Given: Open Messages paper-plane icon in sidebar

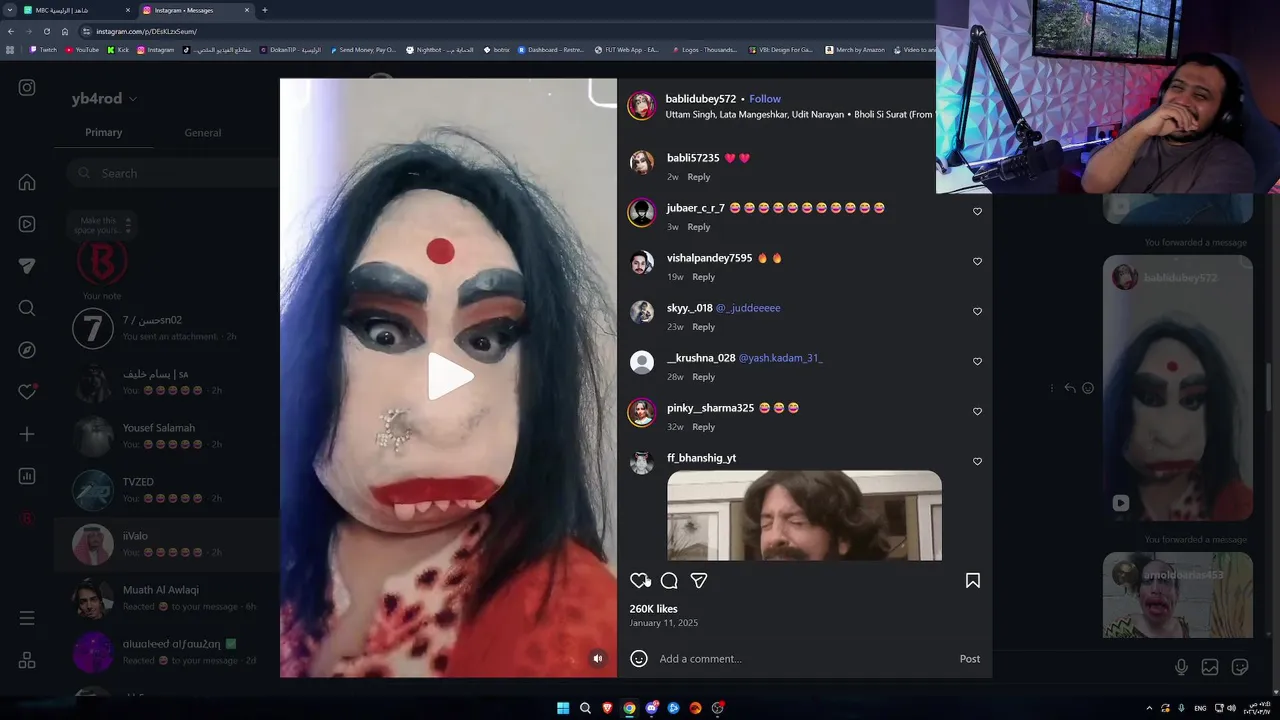Looking at the screenshot, I should click(27, 266).
